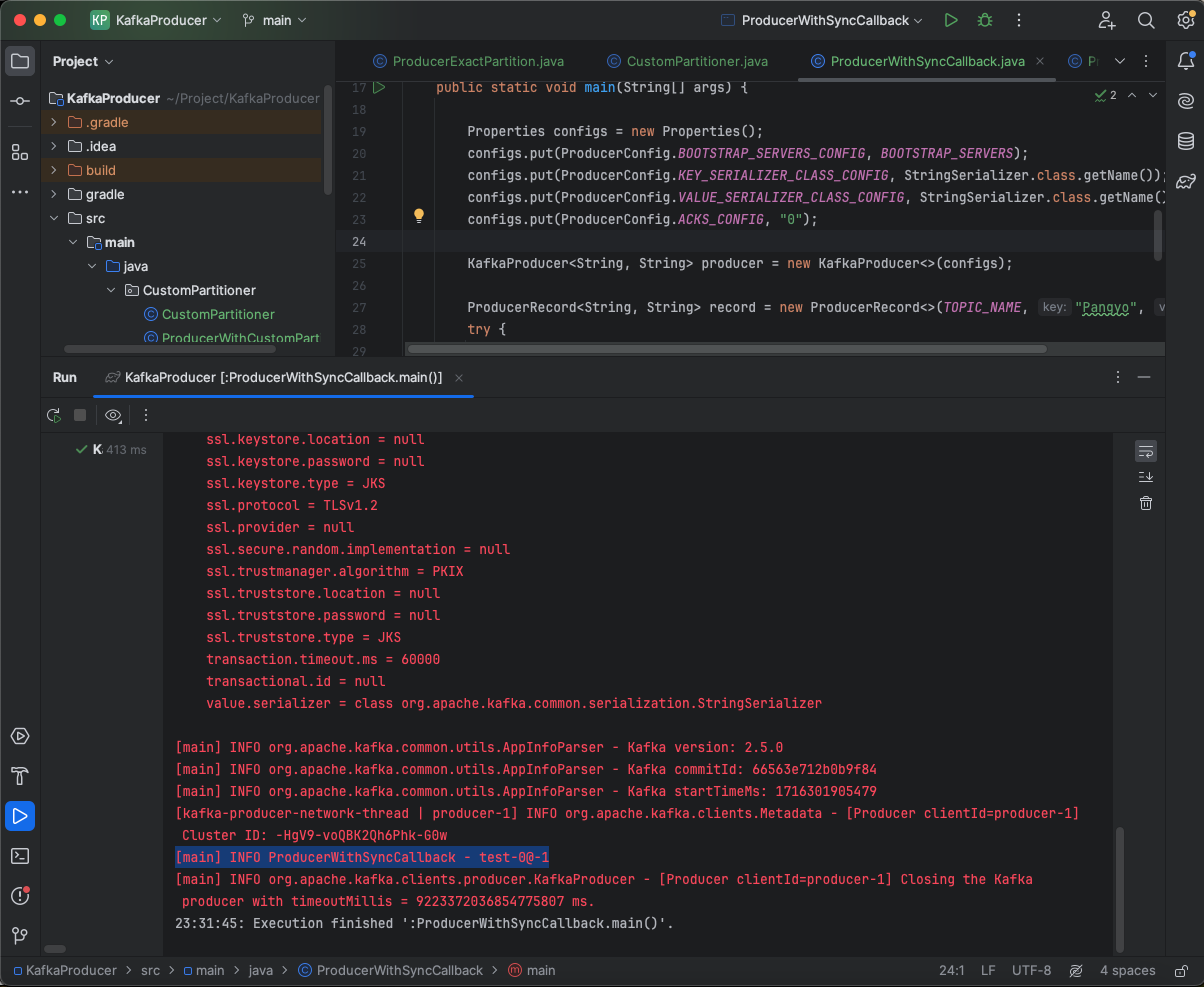This screenshot has height=987, width=1204.
Task: Go to previous highlighted problem arrow
Action: coord(1132,95)
